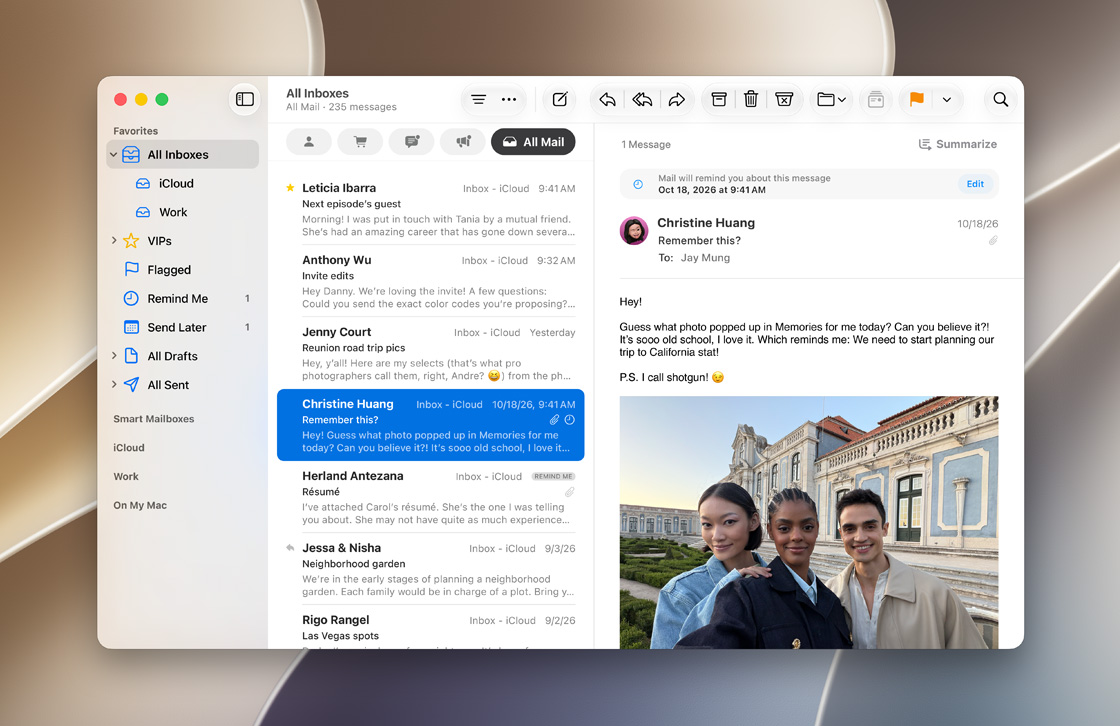Flag the message with orange flag
This screenshot has width=1120, height=726.
[x=916, y=99]
